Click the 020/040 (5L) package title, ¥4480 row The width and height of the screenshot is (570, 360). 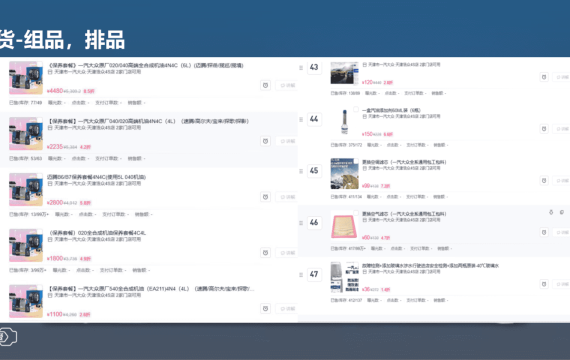[x=145, y=65]
